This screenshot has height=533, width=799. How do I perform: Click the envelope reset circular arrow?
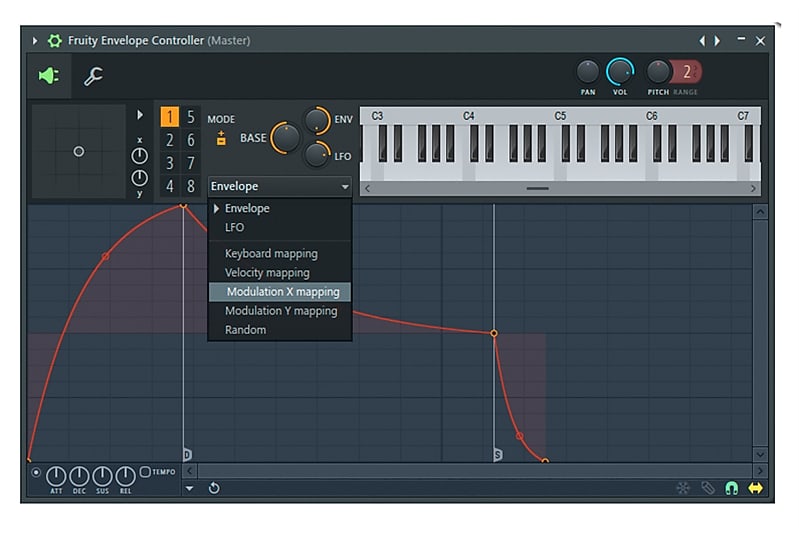(x=214, y=488)
